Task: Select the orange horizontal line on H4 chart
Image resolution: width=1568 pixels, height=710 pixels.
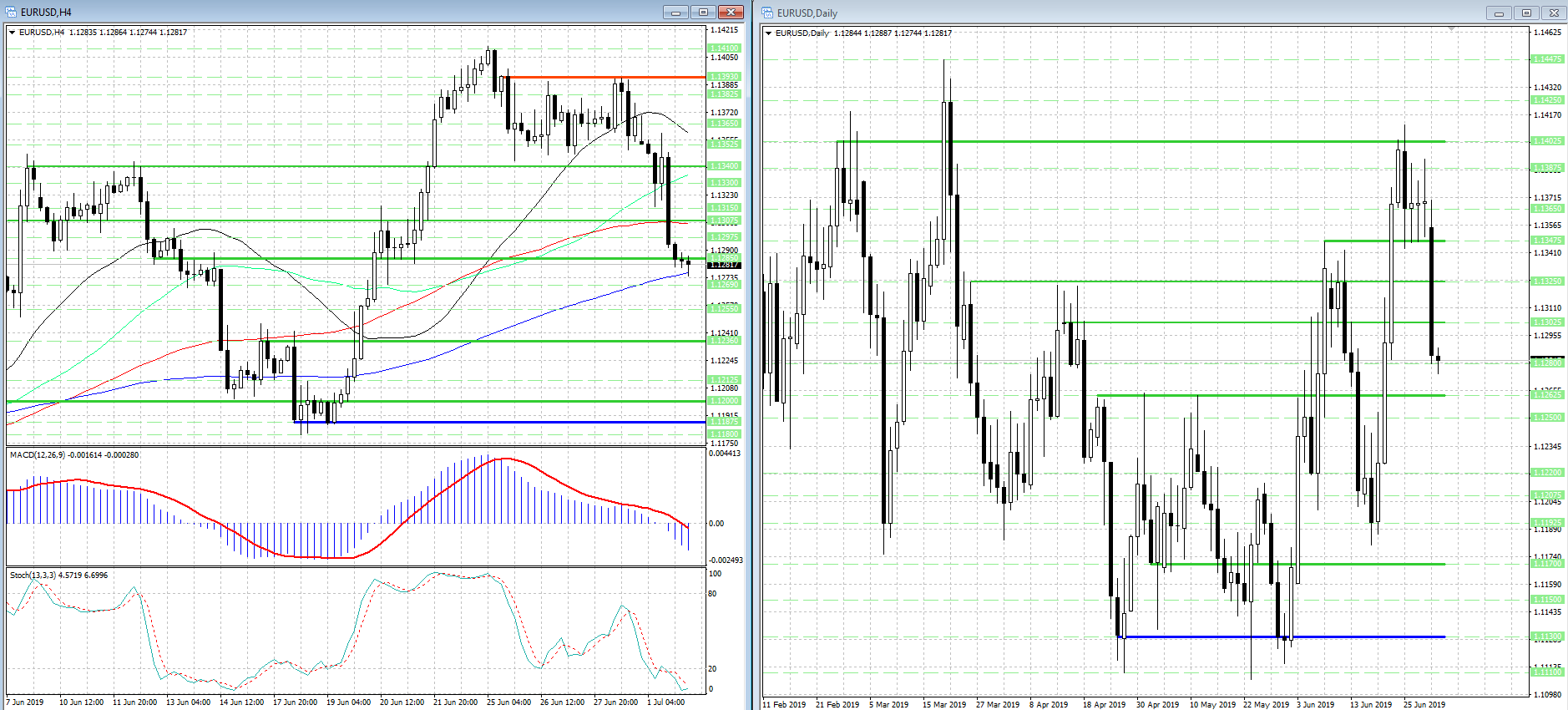Action: click(605, 77)
